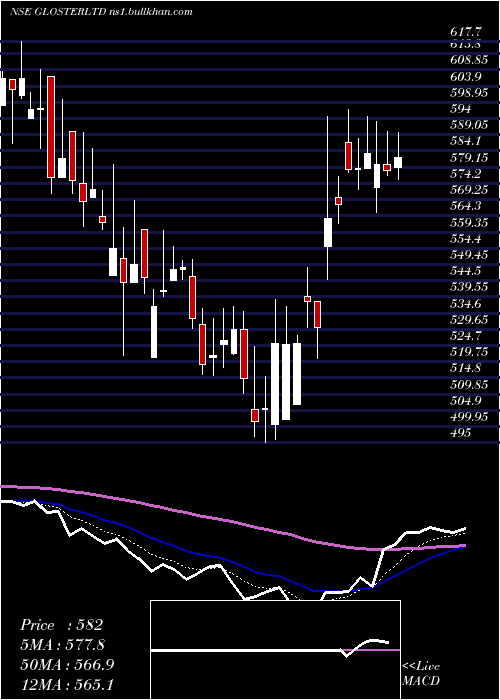This screenshot has width=500, height=700.
Task: Select the 495 price axis label
Action: point(460,432)
